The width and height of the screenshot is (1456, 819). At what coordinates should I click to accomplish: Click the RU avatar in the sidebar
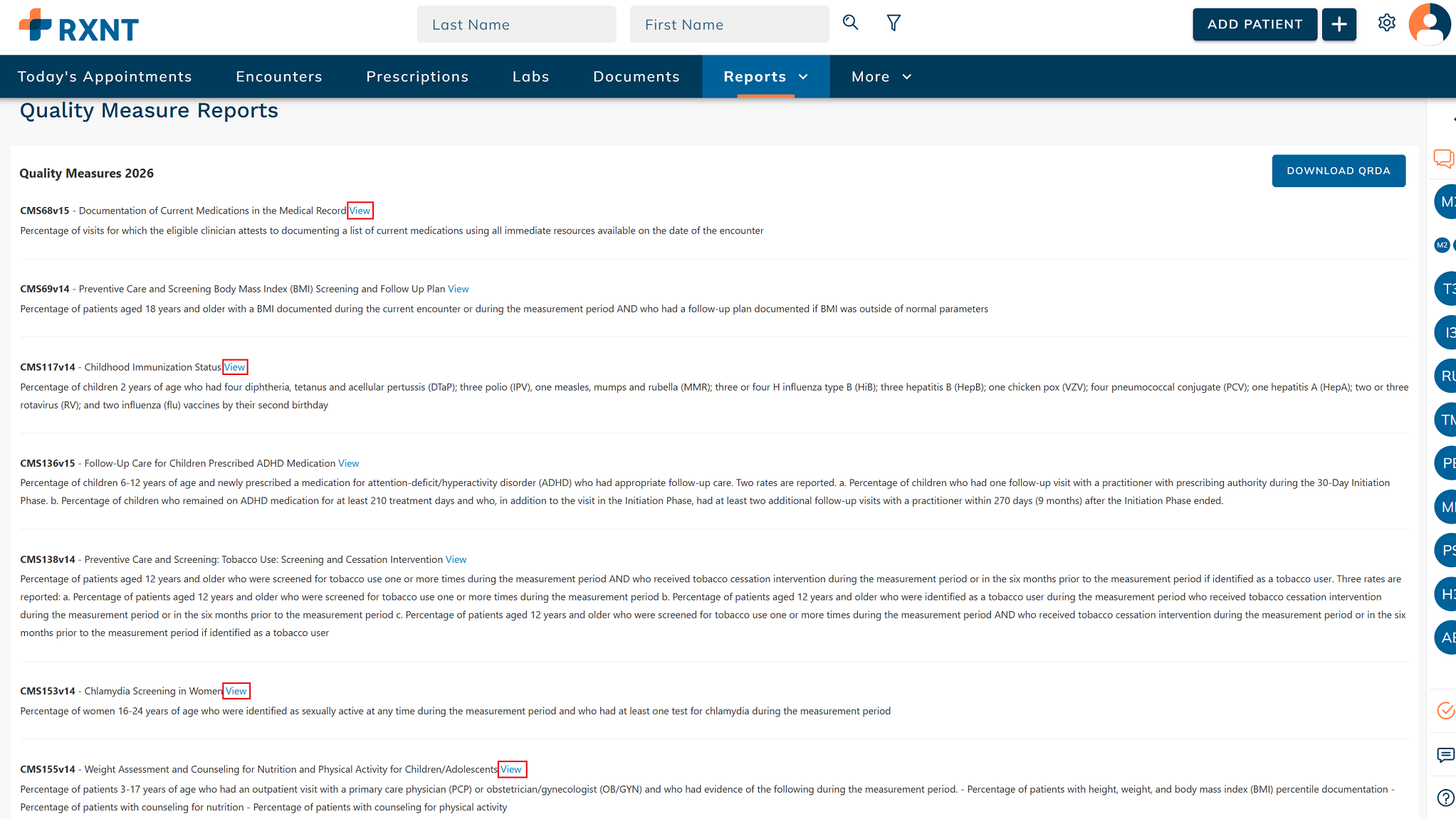(x=1445, y=376)
